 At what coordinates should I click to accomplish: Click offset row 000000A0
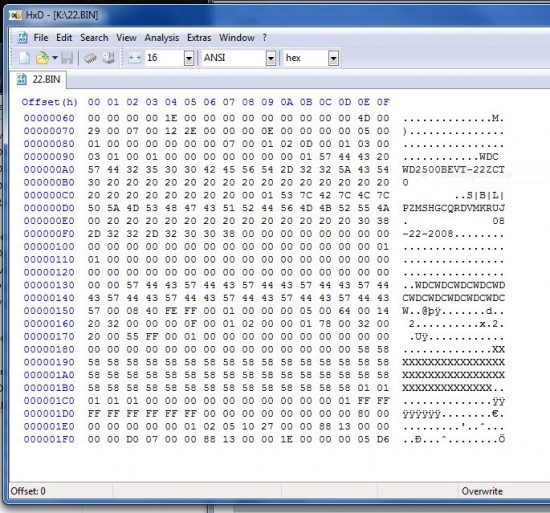(49, 170)
